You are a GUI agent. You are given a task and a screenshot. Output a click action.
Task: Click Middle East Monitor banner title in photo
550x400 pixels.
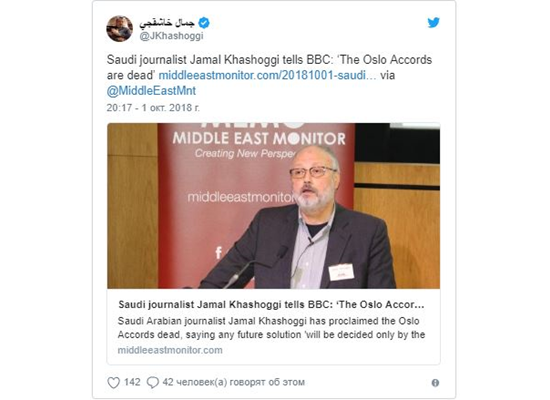[x=259, y=138]
